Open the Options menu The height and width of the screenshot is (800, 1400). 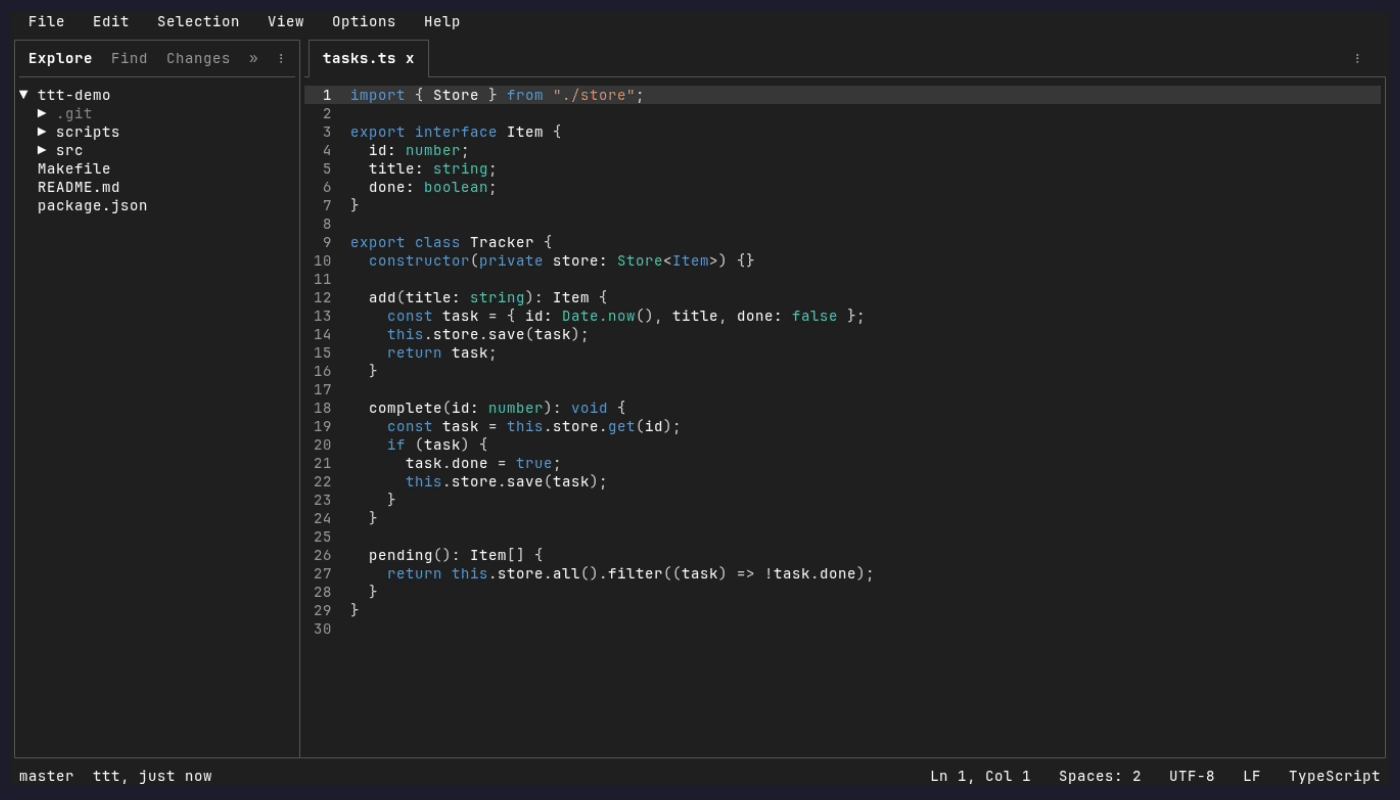click(364, 21)
